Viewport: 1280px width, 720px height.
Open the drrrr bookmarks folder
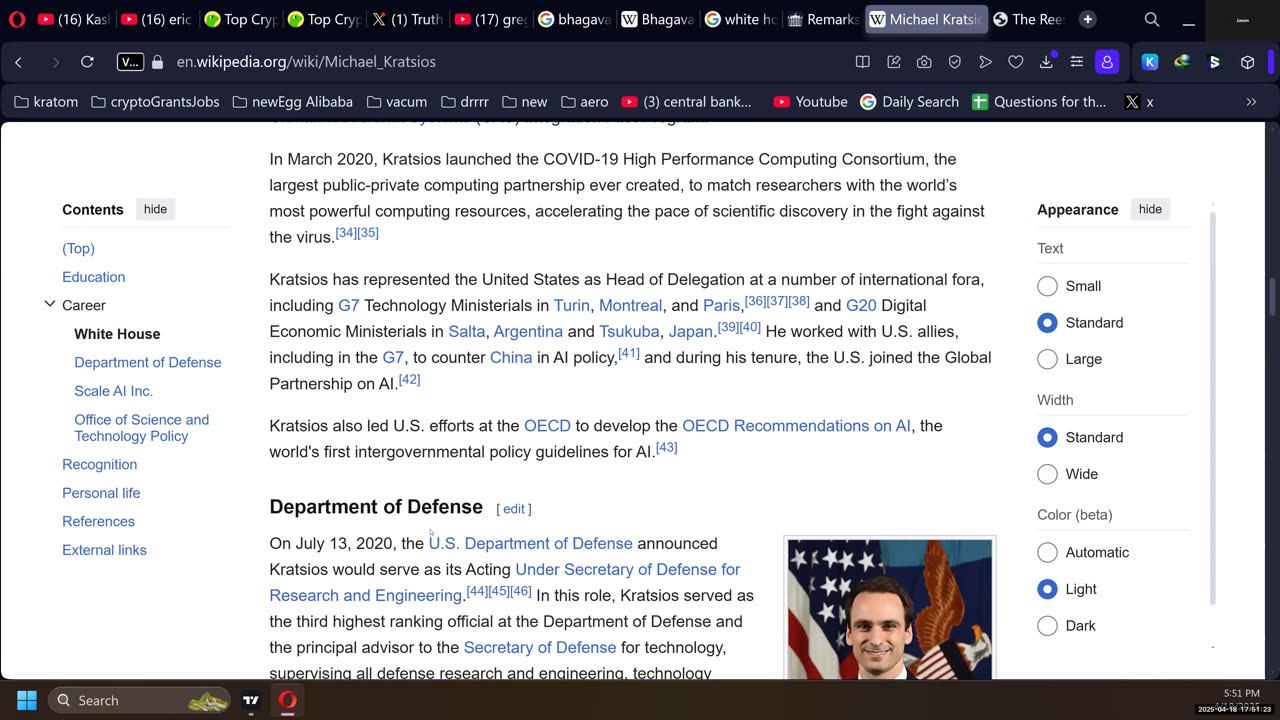pyautogui.click(x=464, y=102)
